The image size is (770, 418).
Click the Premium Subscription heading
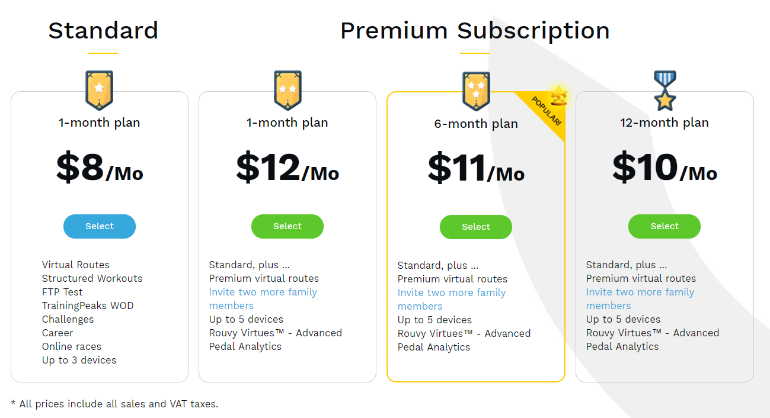(475, 31)
